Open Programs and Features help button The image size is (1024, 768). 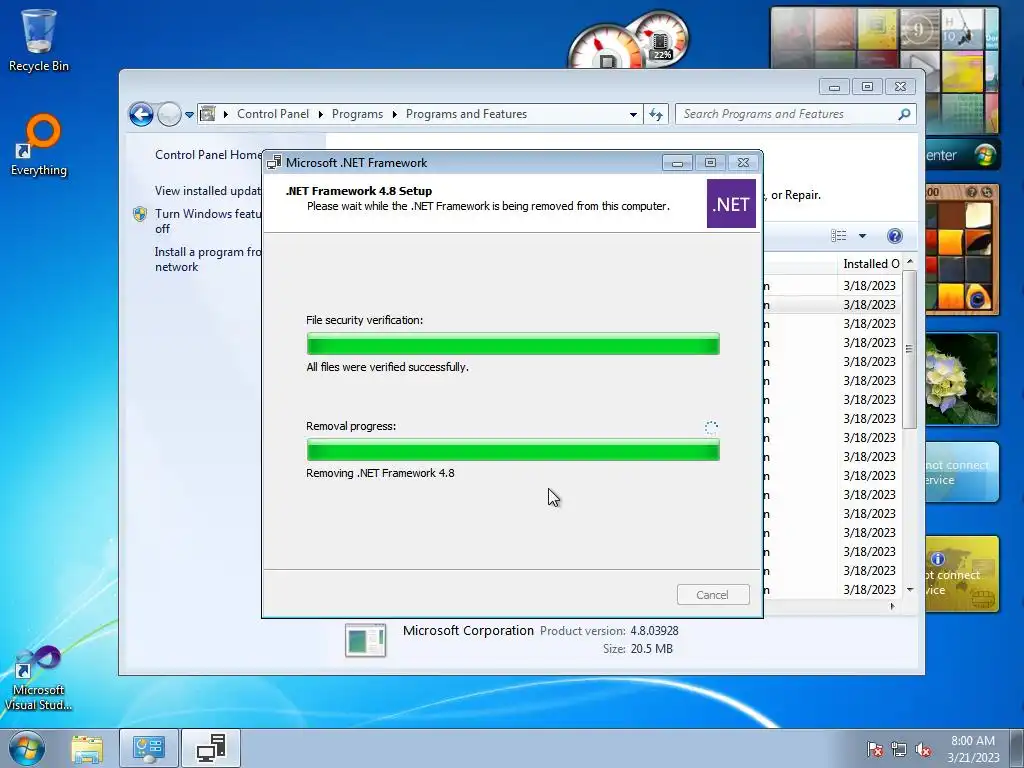pyautogui.click(x=895, y=236)
